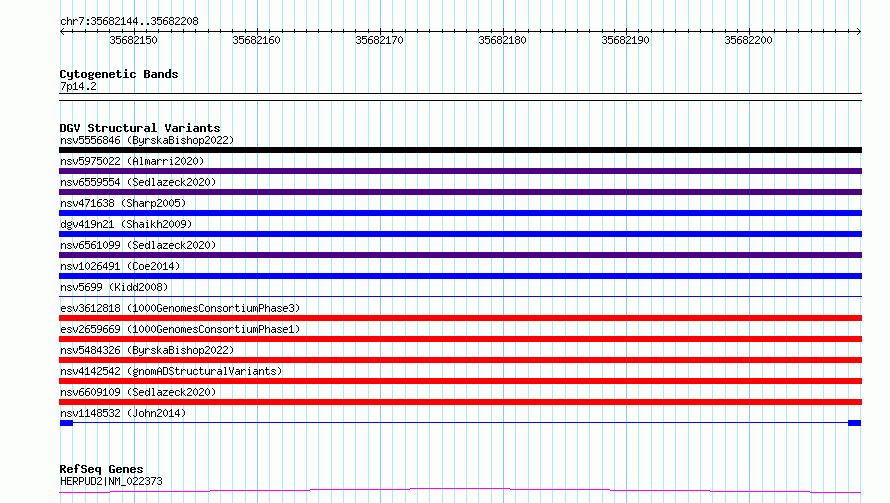Click ruler position 35682150
This screenshot has width=890, height=503.
point(133,40)
